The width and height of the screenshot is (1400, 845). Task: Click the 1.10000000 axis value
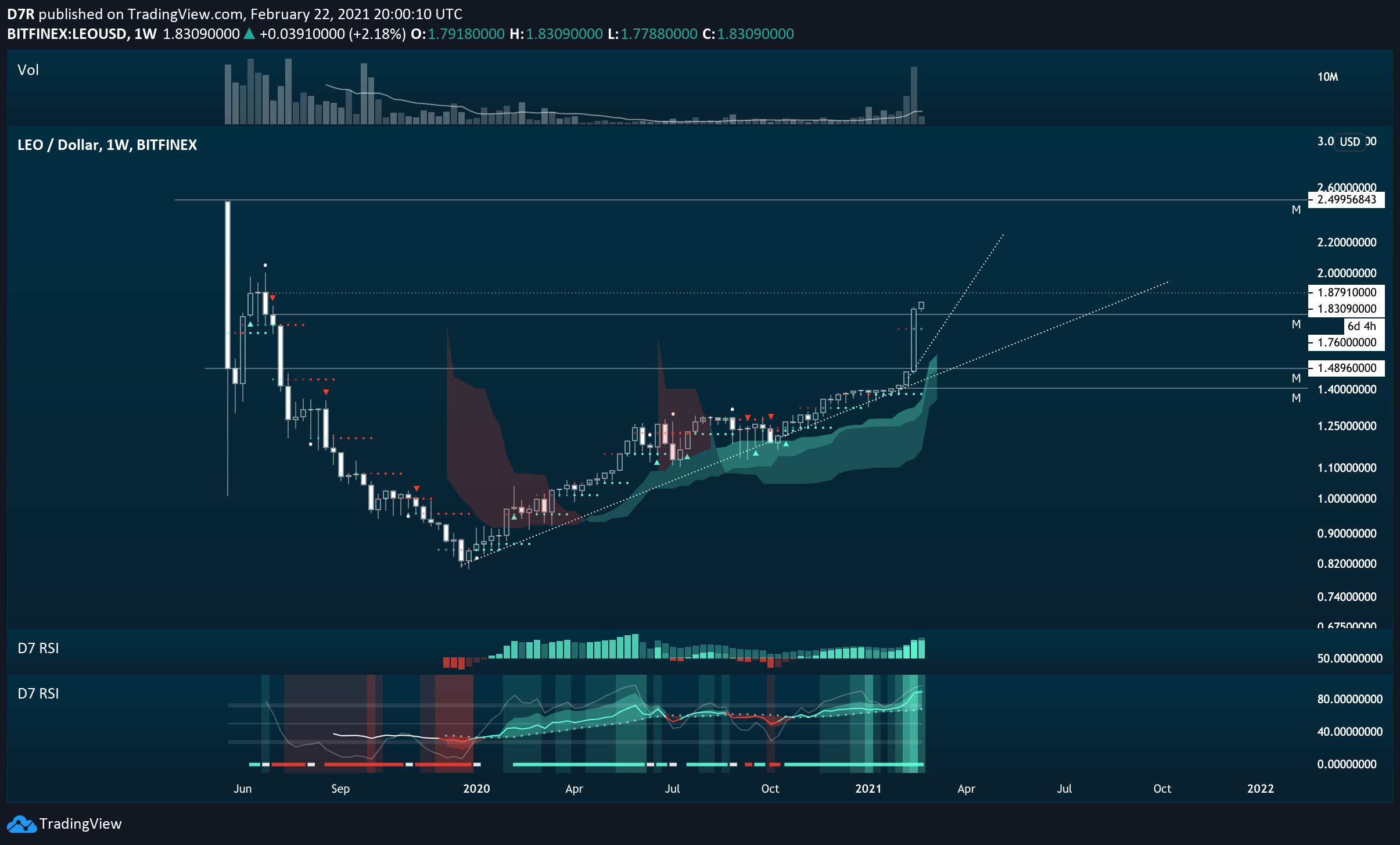tap(1347, 468)
